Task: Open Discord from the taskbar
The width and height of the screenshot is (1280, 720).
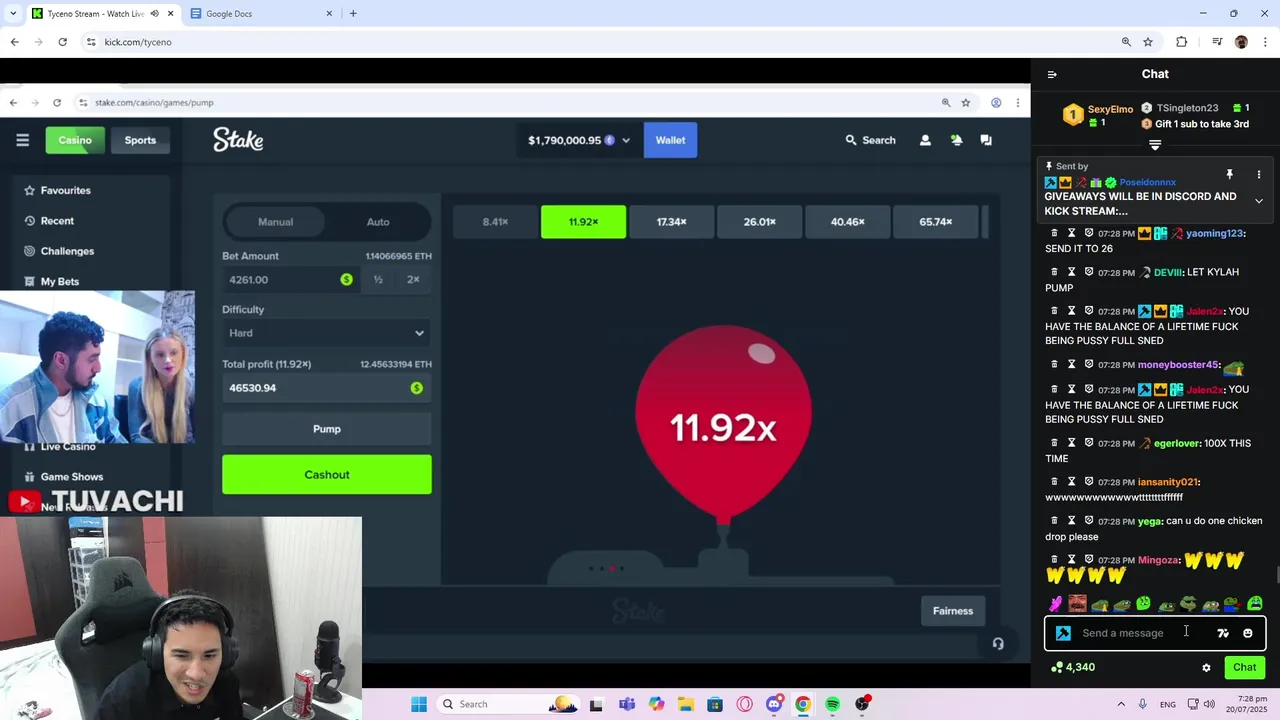Action: click(774, 704)
